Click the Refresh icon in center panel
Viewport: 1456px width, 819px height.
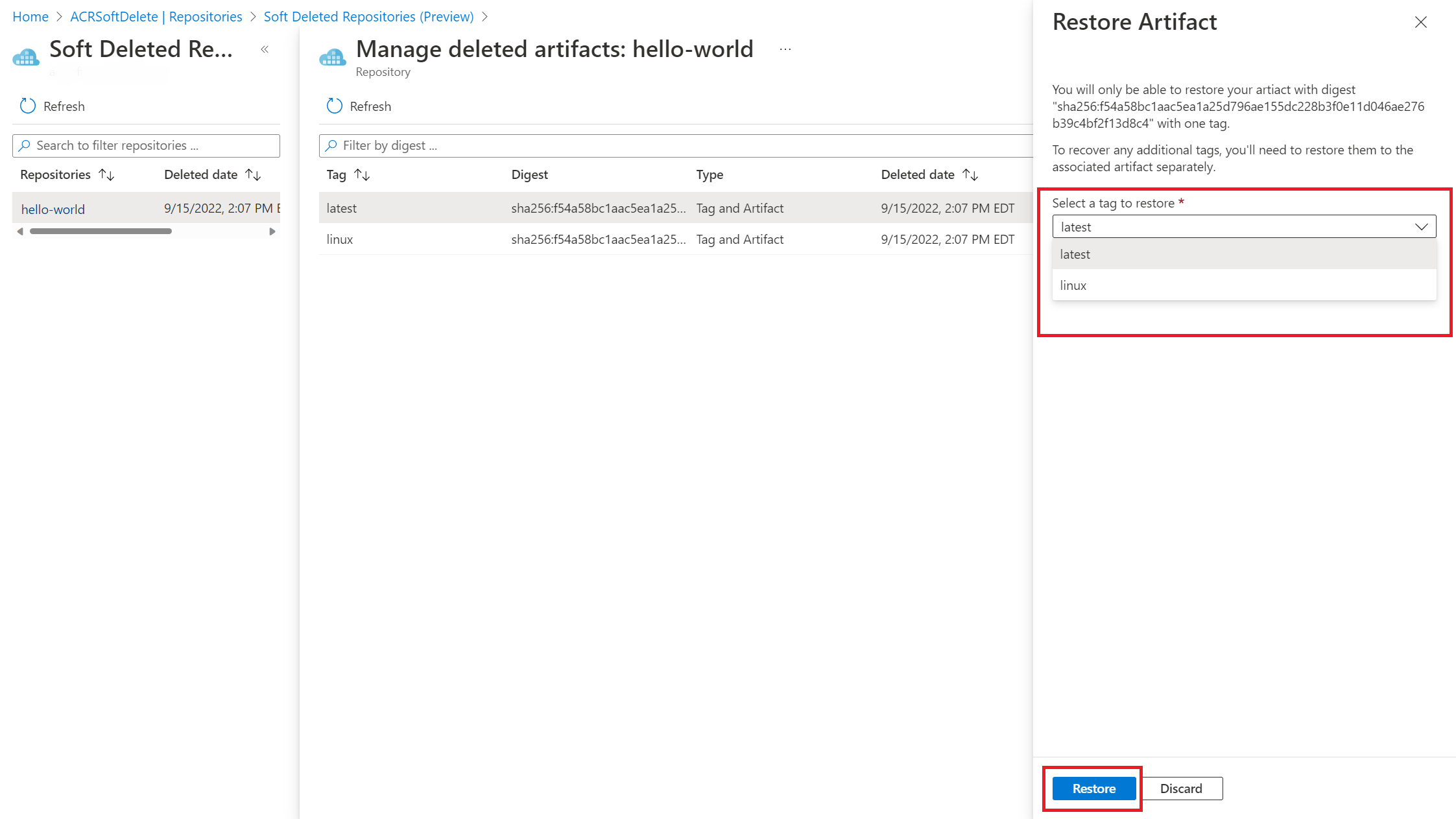[x=334, y=106]
